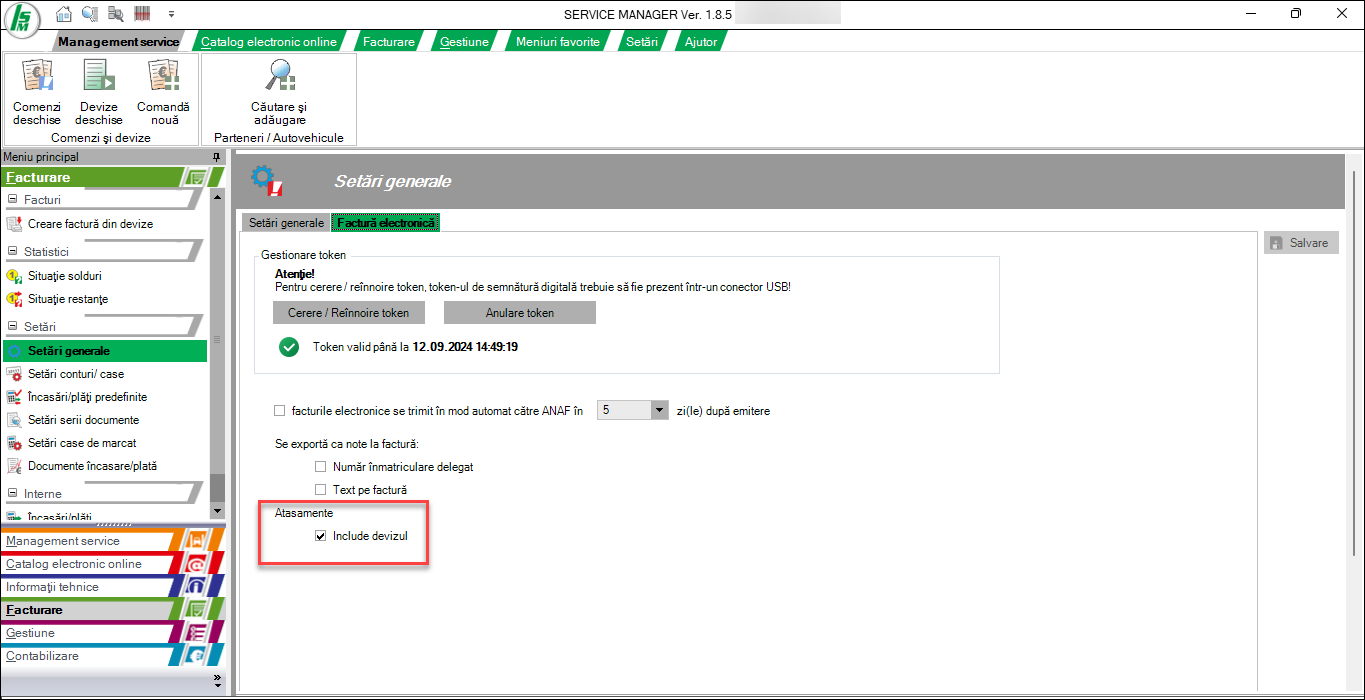Open the Gestiune ribbon tab
This screenshot has height=700, width=1365.
tap(464, 42)
